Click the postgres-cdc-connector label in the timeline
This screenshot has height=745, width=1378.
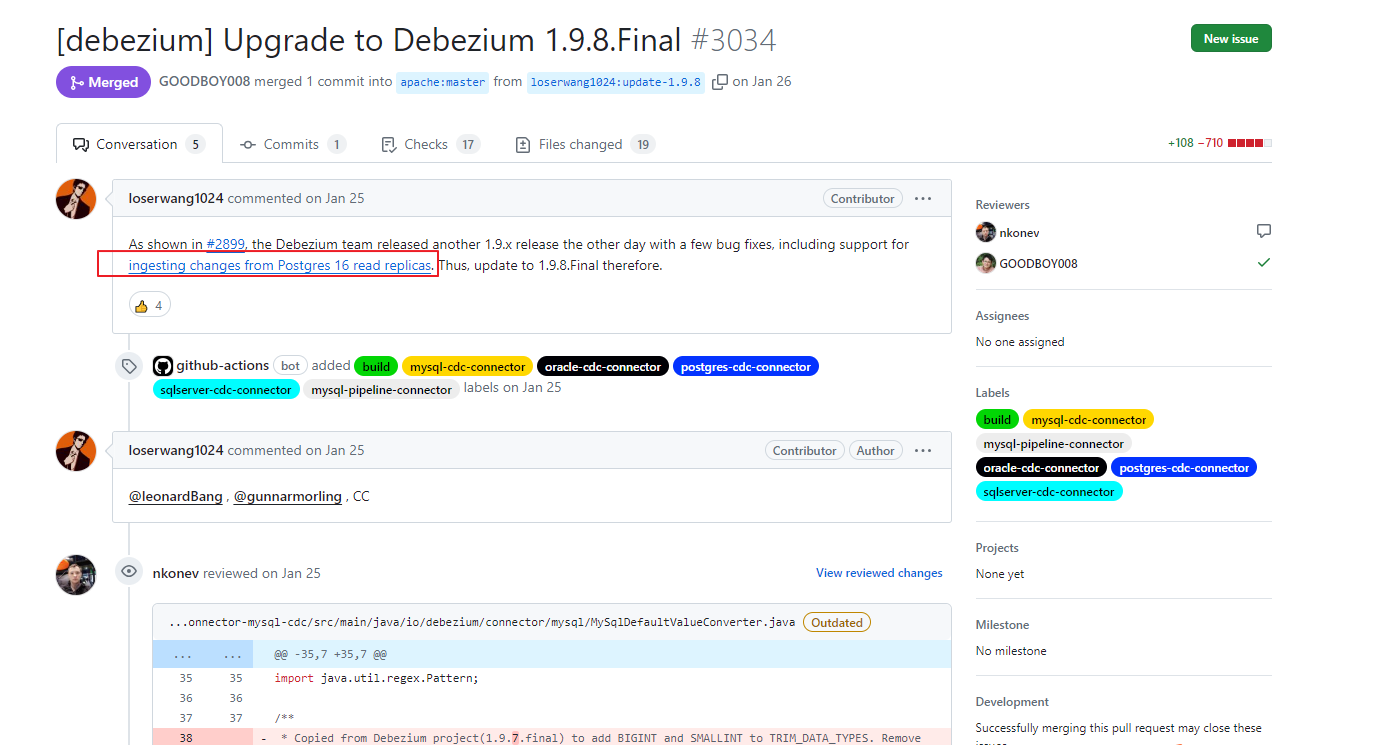tap(746, 367)
